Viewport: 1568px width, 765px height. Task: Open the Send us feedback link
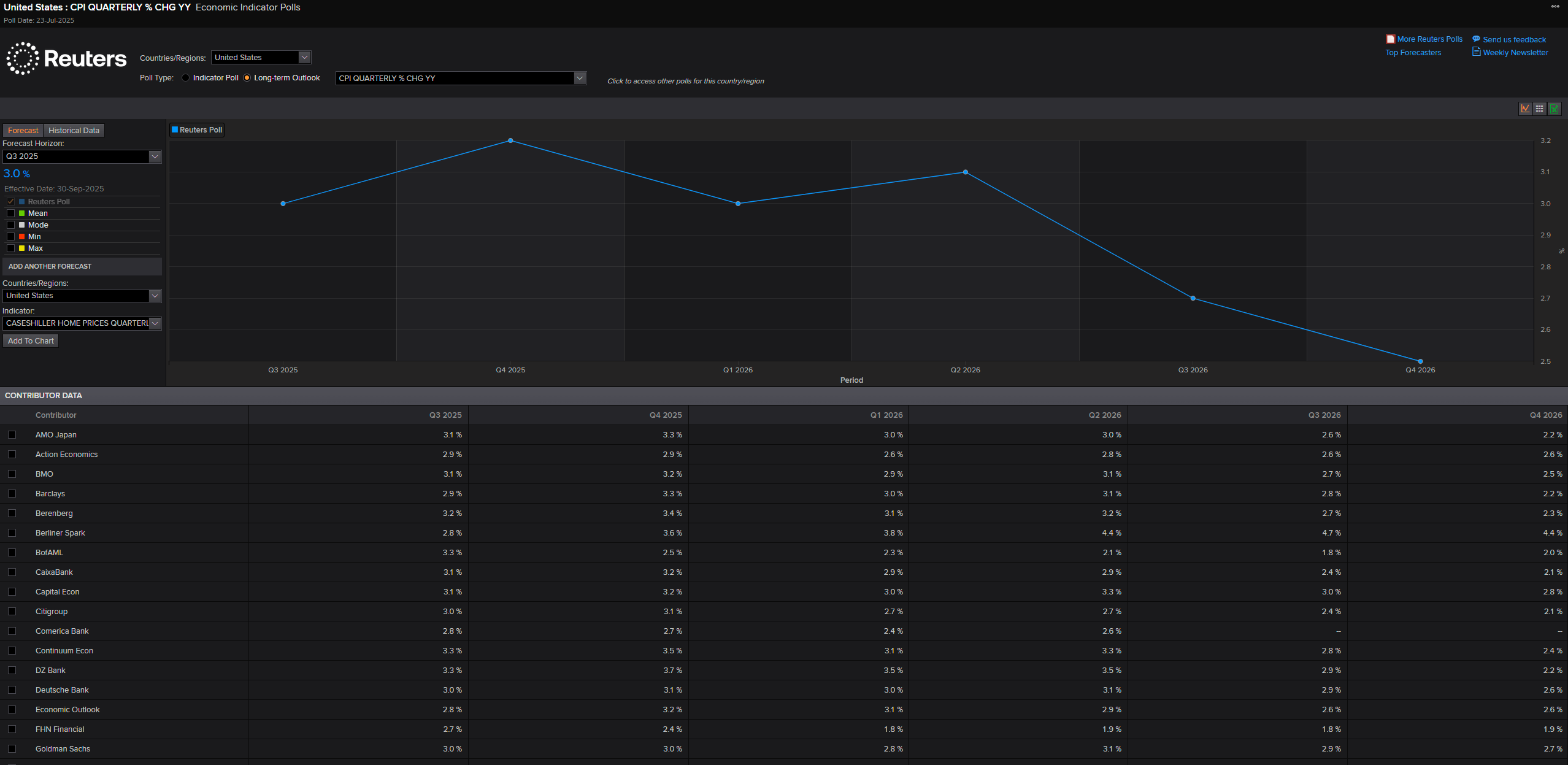click(1514, 40)
